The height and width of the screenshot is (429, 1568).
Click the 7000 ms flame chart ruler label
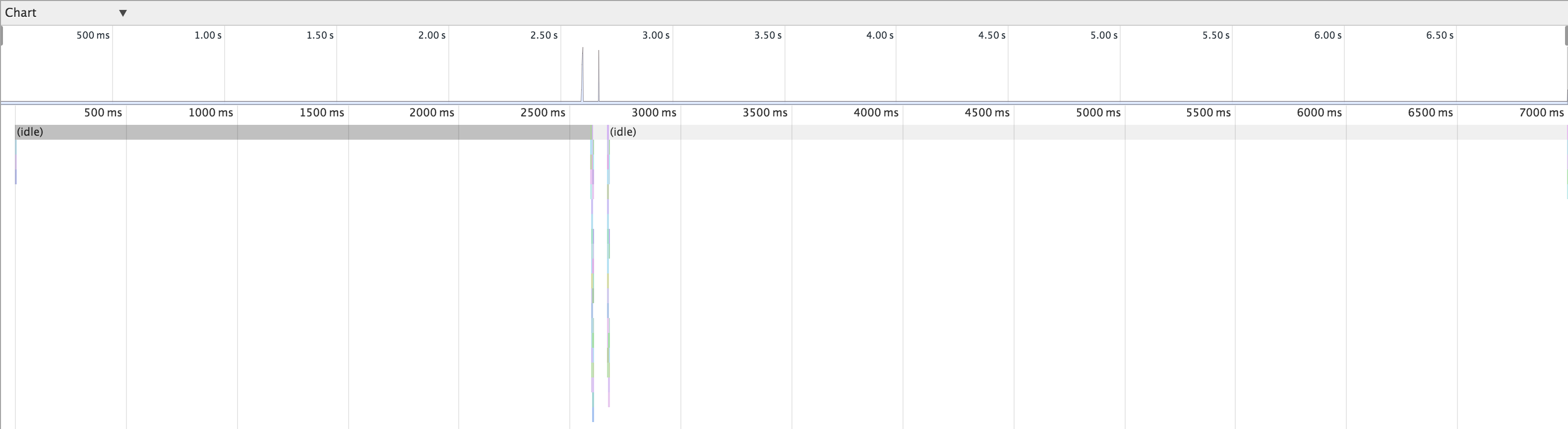[x=1541, y=112]
